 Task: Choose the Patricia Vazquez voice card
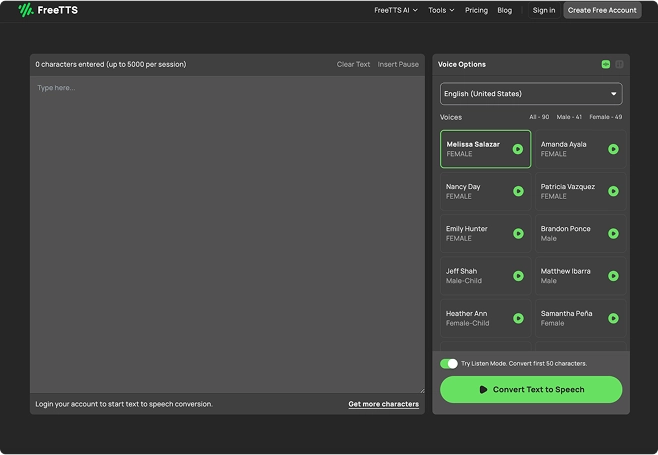click(x=580, y=191)
